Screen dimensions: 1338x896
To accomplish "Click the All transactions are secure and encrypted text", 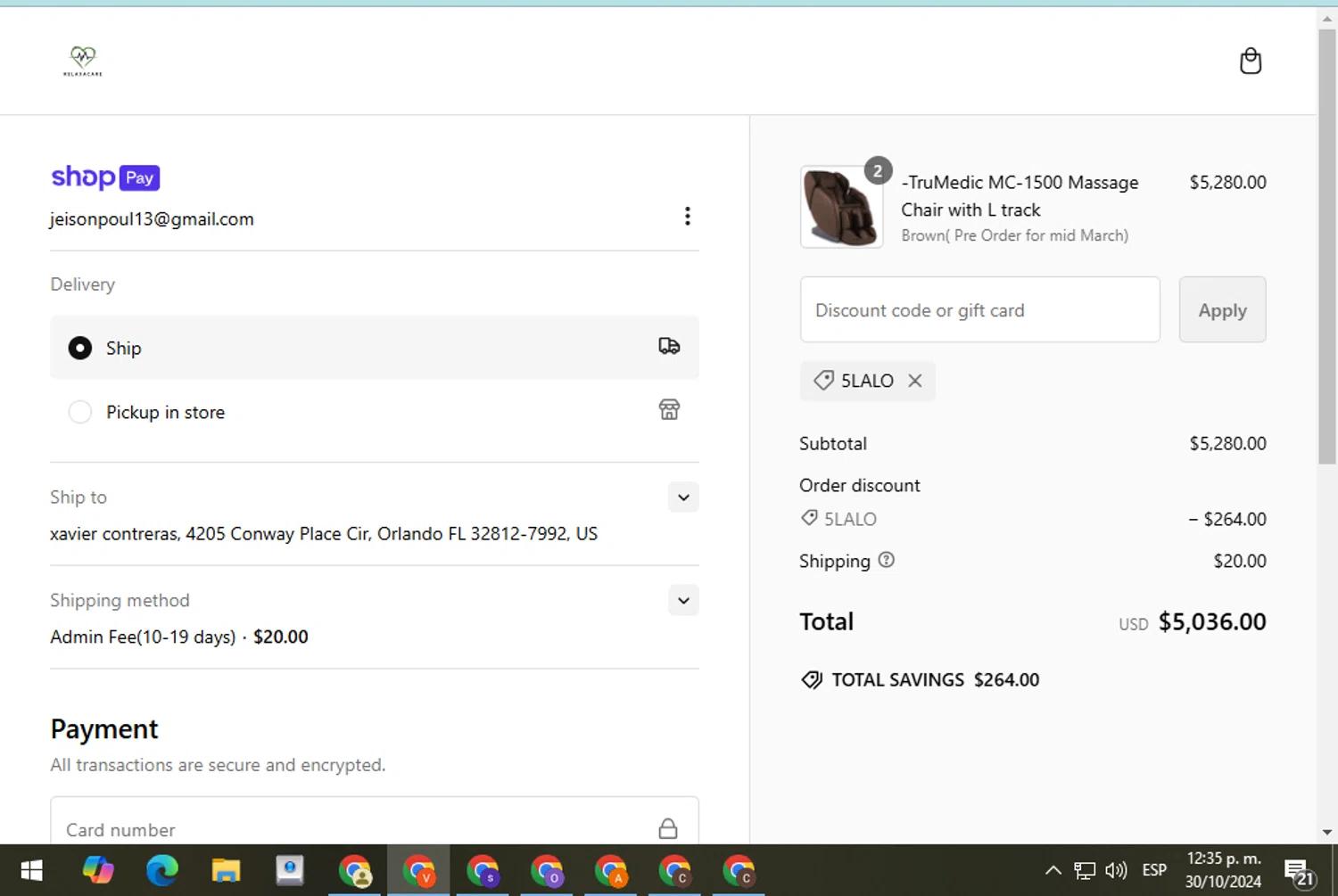I will pyautogui.click(x=218, y=765).
